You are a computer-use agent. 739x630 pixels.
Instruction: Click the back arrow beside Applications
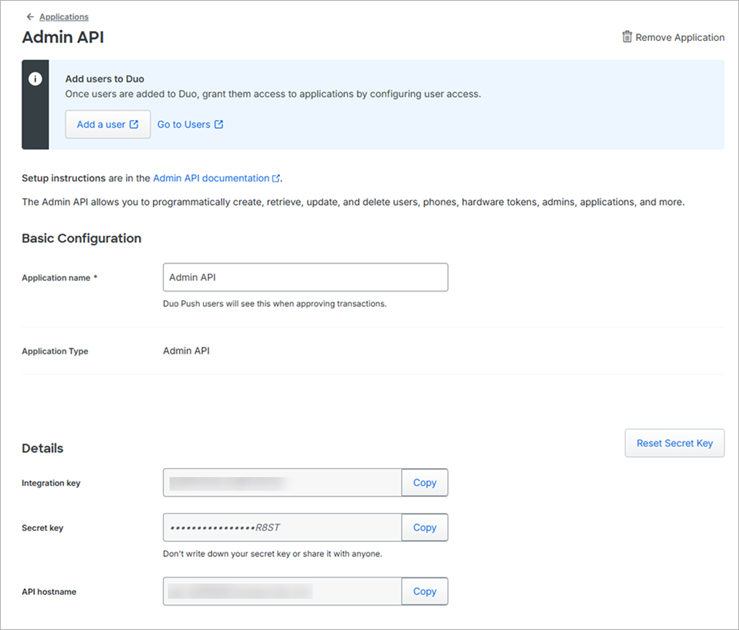click(30, 17)
